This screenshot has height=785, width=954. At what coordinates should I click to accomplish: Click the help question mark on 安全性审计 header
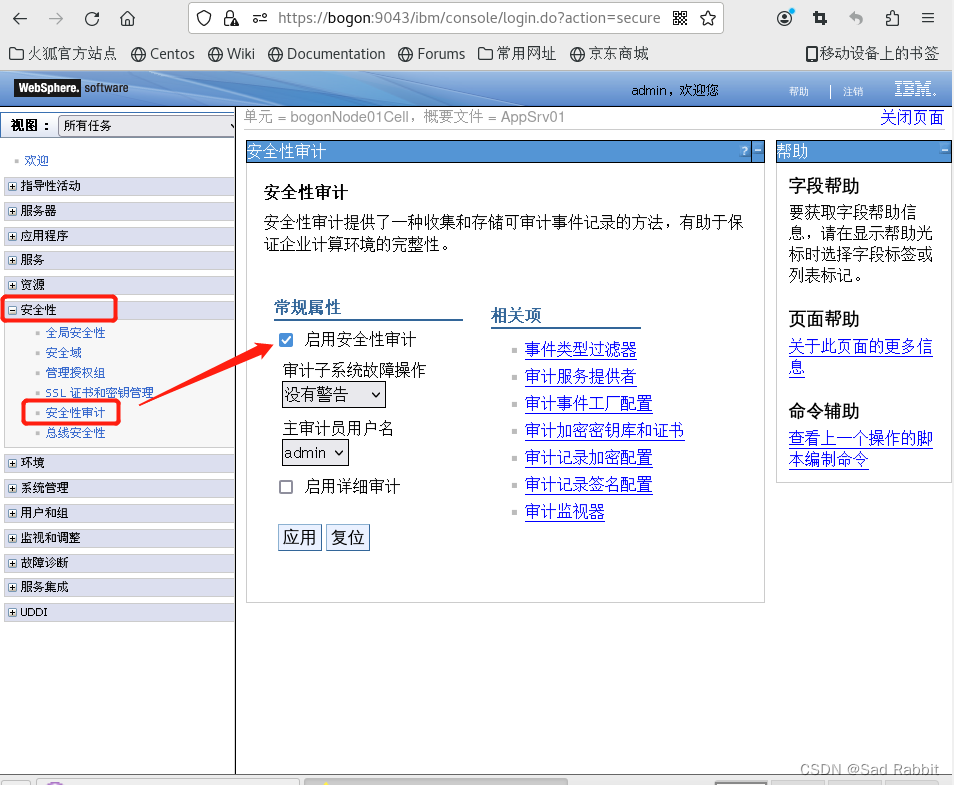[x=744, y=151]
